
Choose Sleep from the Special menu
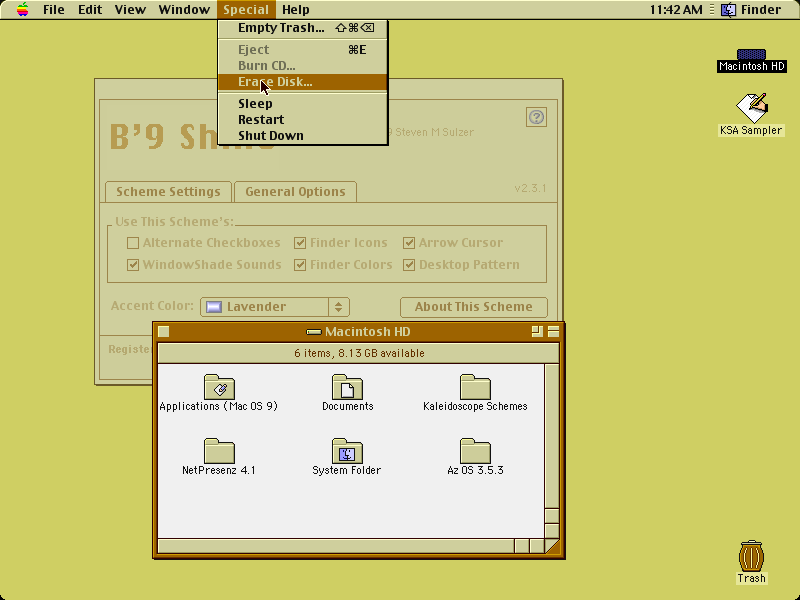(x=303, y=104)
